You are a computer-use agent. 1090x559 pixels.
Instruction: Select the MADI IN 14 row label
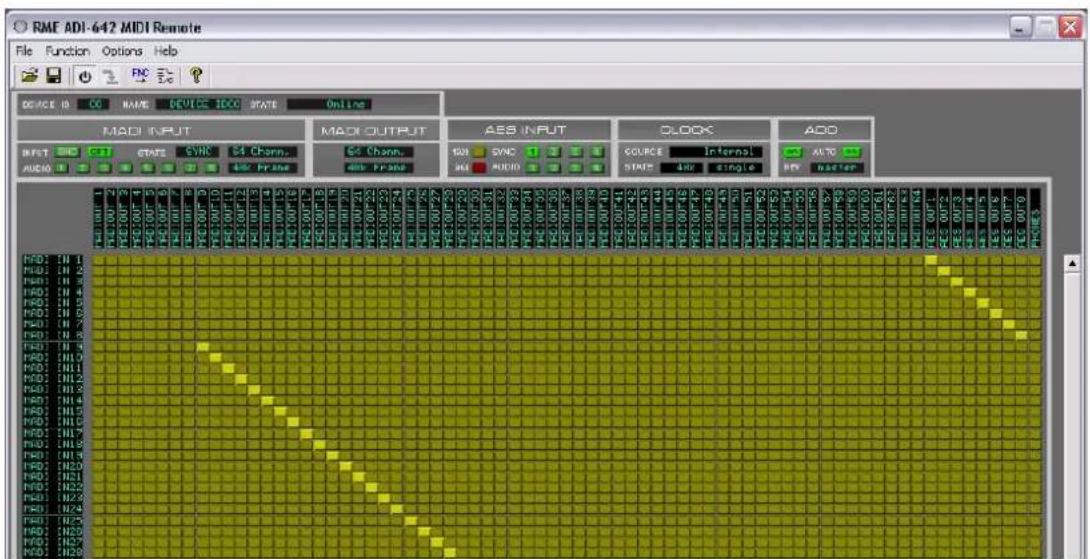(54, 400)
